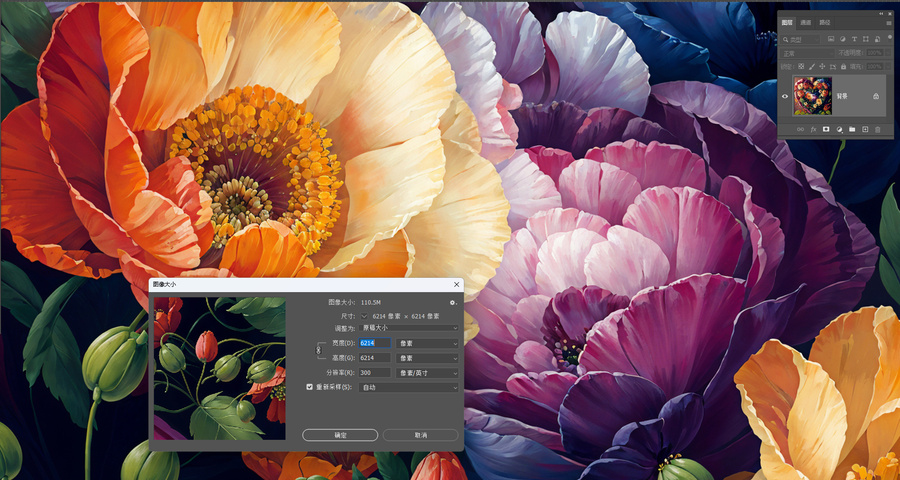This screenshot has height=480, width=900.
Task: Filter layers by adjustment layer icon
Action: [843, 39]
